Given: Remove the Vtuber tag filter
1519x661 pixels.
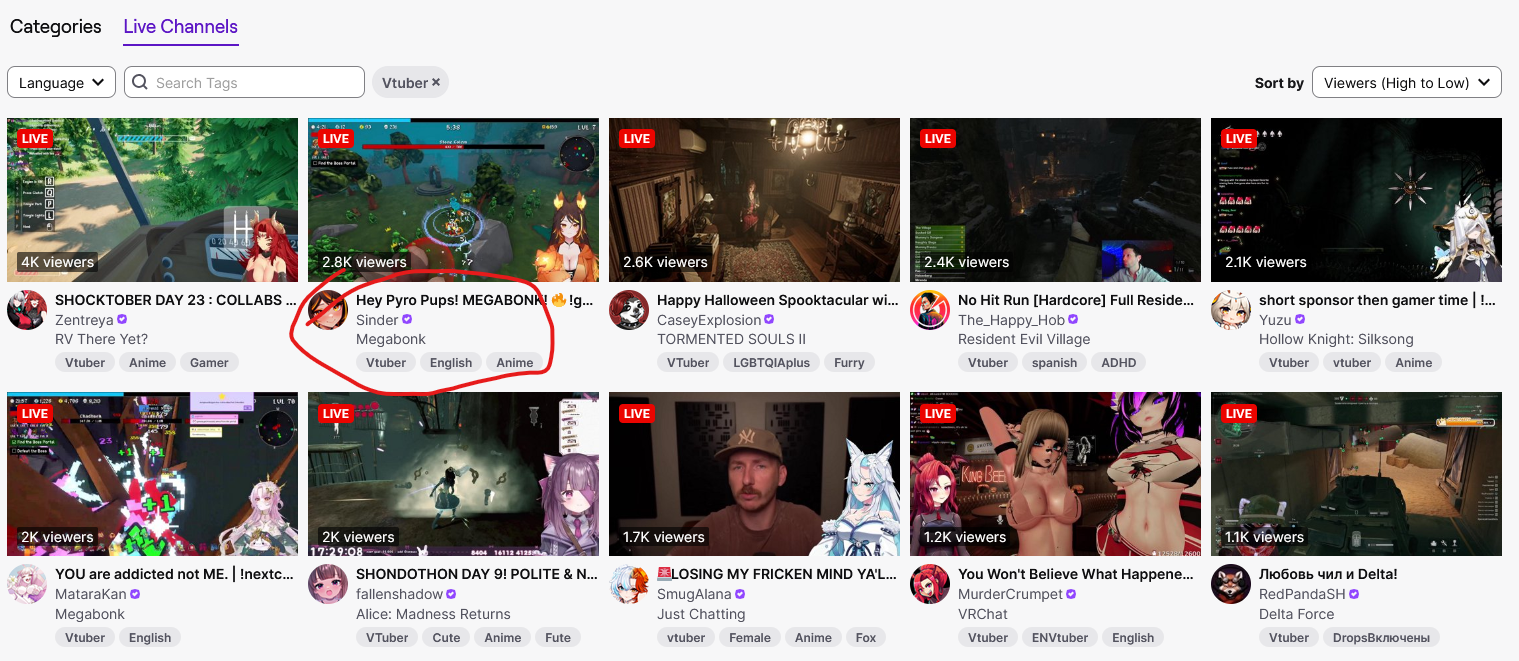Looking at the screenshot, I should 436,83.
